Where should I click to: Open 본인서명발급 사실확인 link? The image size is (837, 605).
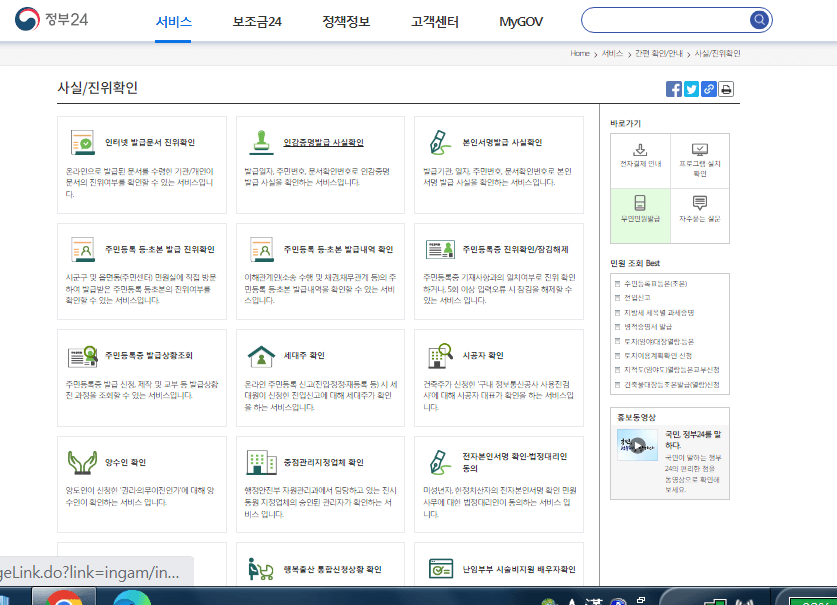coord(502,143)
